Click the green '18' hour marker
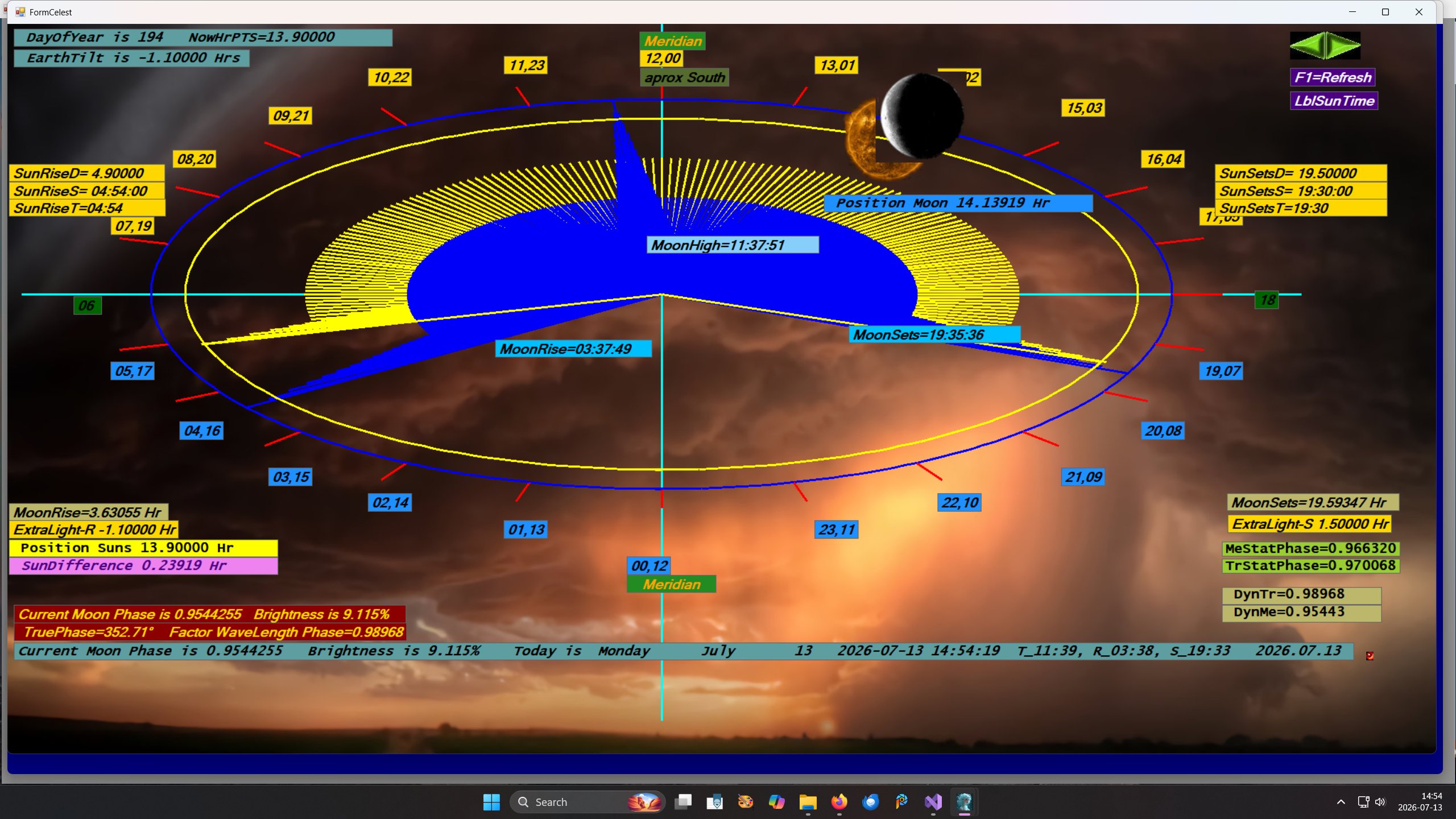The height and width of the screenshot is (819, 1456). click(1267, 300)
